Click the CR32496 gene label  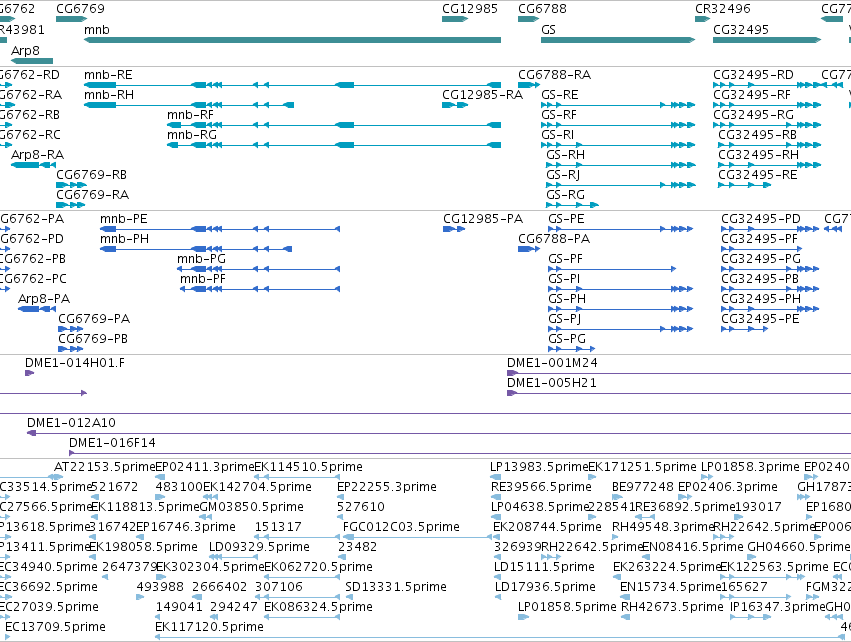click(723, 9)
